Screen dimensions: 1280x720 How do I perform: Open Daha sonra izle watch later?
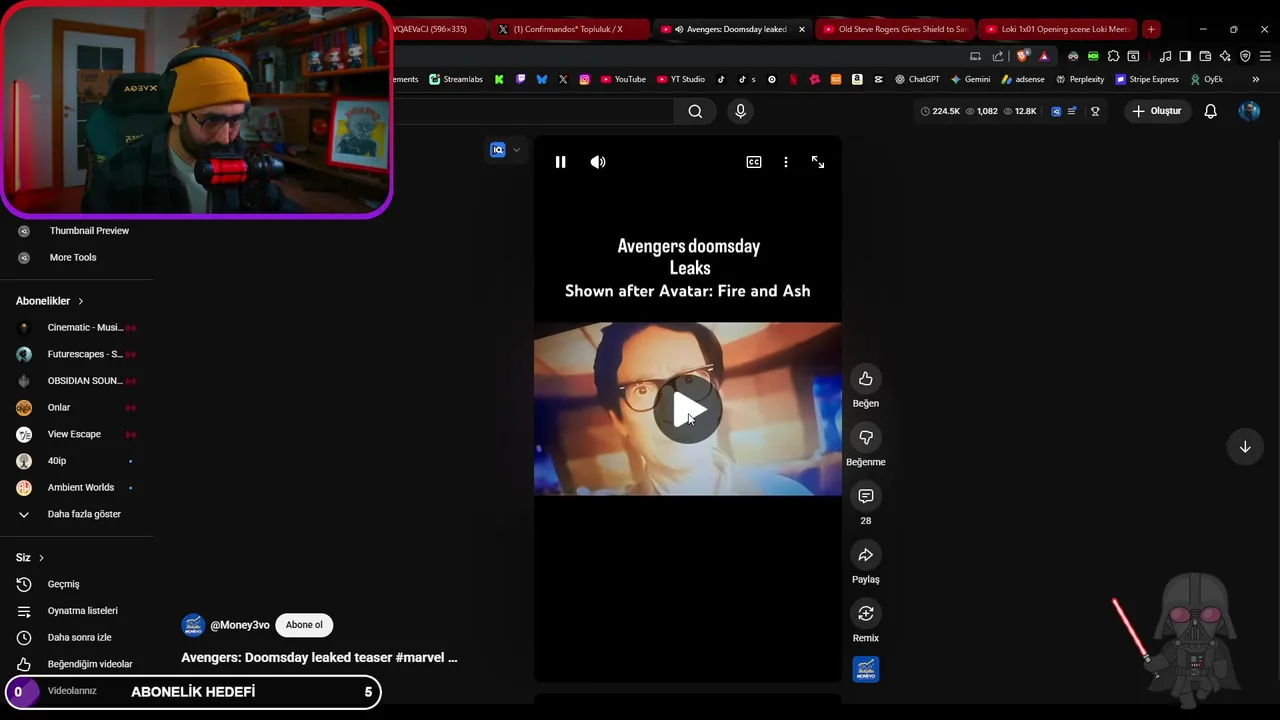pos(77,638)
